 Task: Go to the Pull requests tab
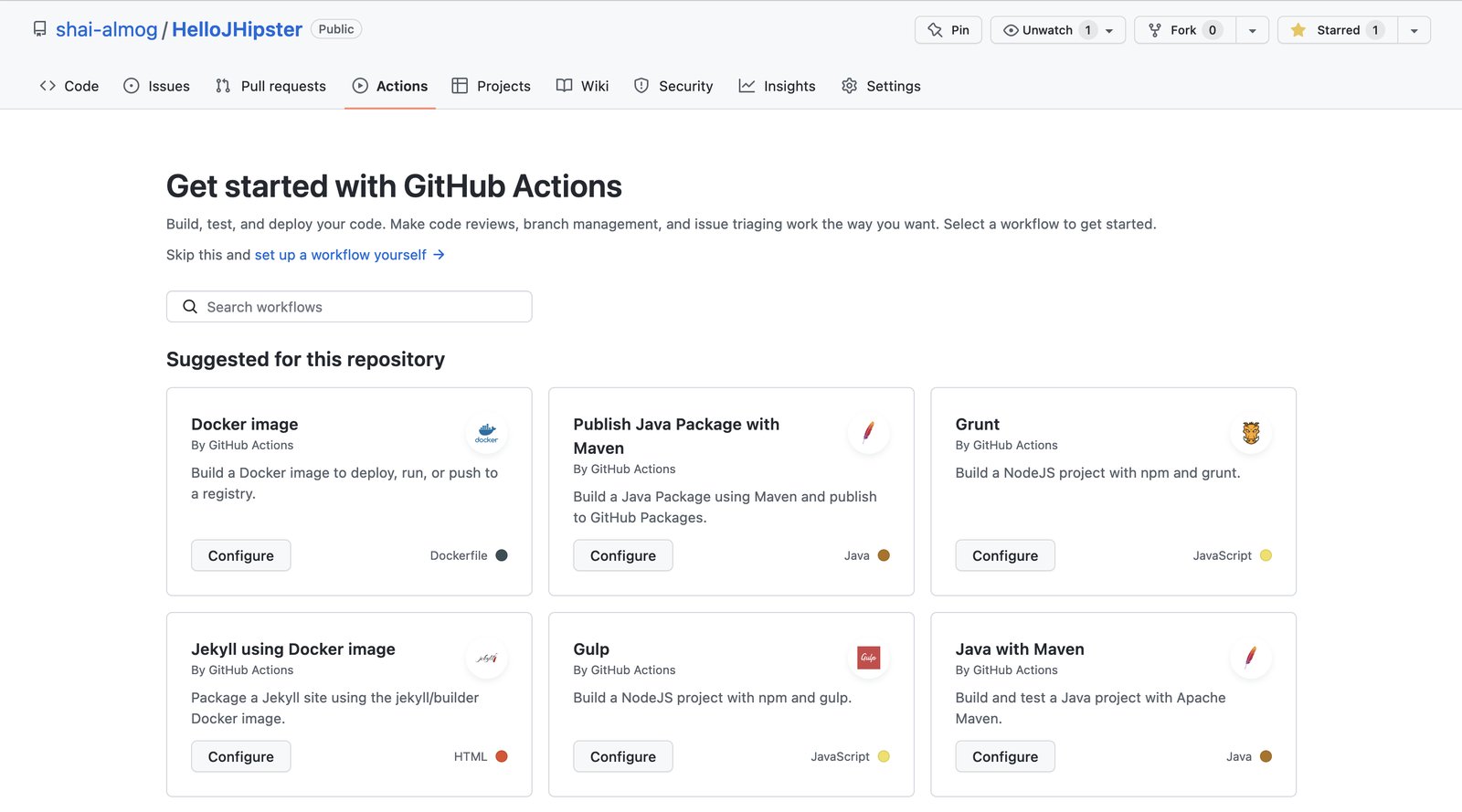270,86
